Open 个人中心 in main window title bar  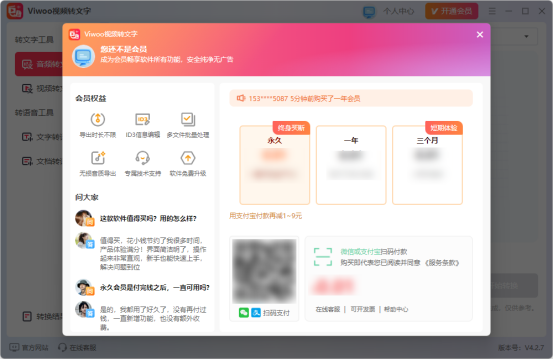tap(399, 12)
